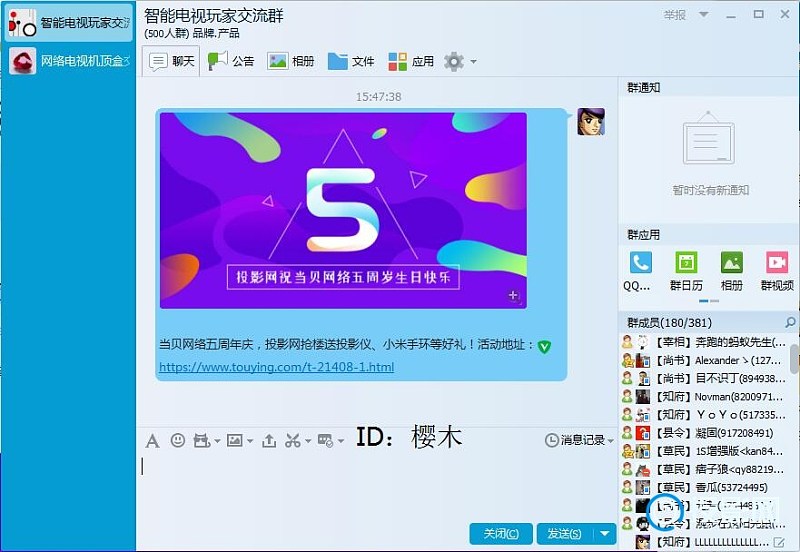Open the 公告 tab
The width and height of the screenshot is (800, 552).
point(231,62)
